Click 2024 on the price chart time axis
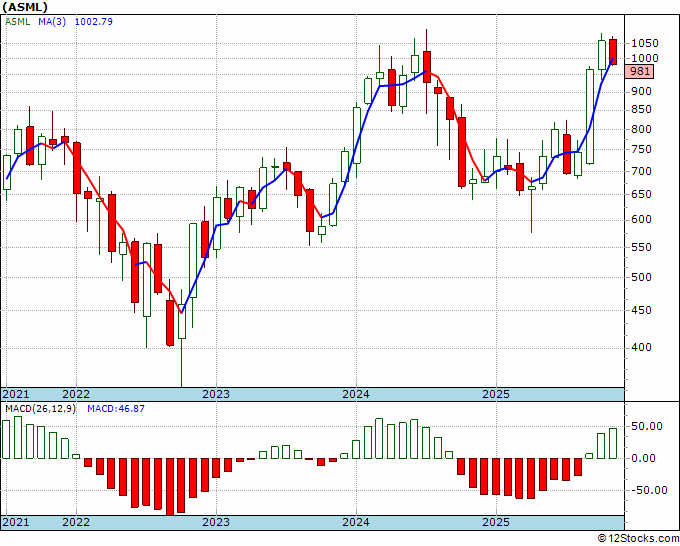The width and height of the screenshot is (680, 546). 356,394
